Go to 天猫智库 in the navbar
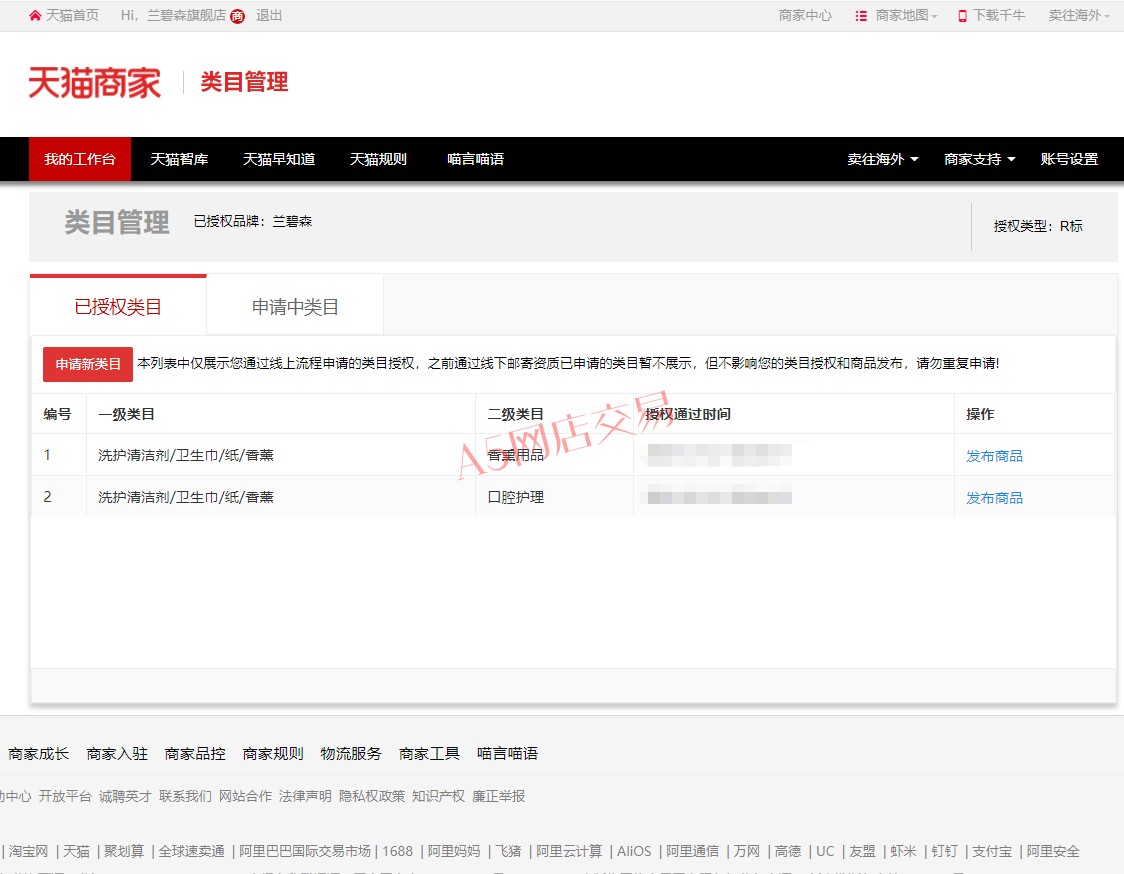Screen dimensions: 1124x874 point(179,159)
